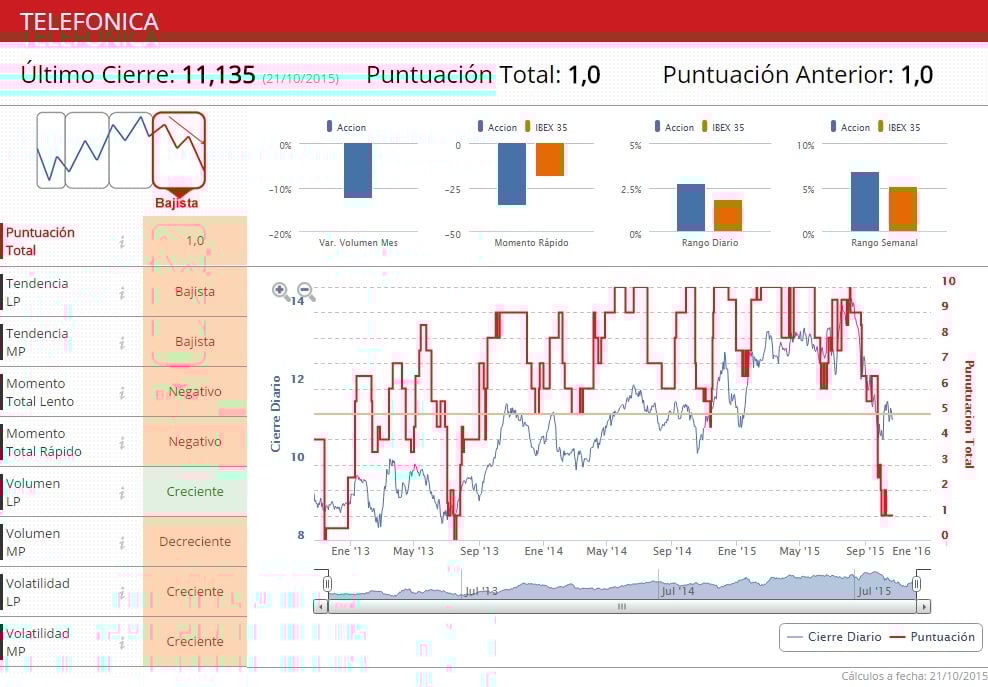988x687 pixels.
Task: Open info icon for Volumen LP row
Action: 122,493
